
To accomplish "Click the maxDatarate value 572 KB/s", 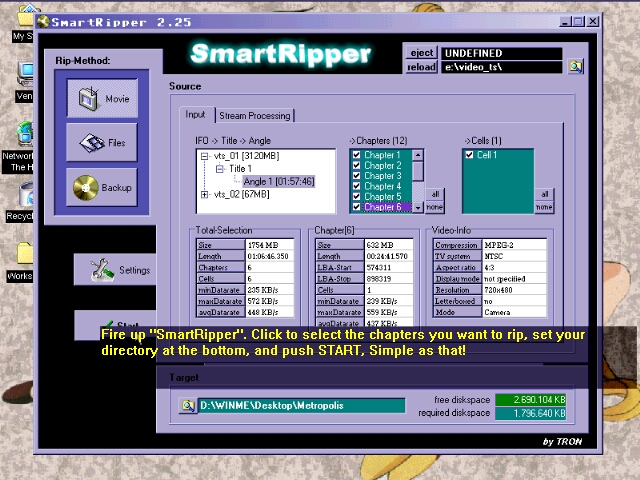I will click(x=270, y=301).
